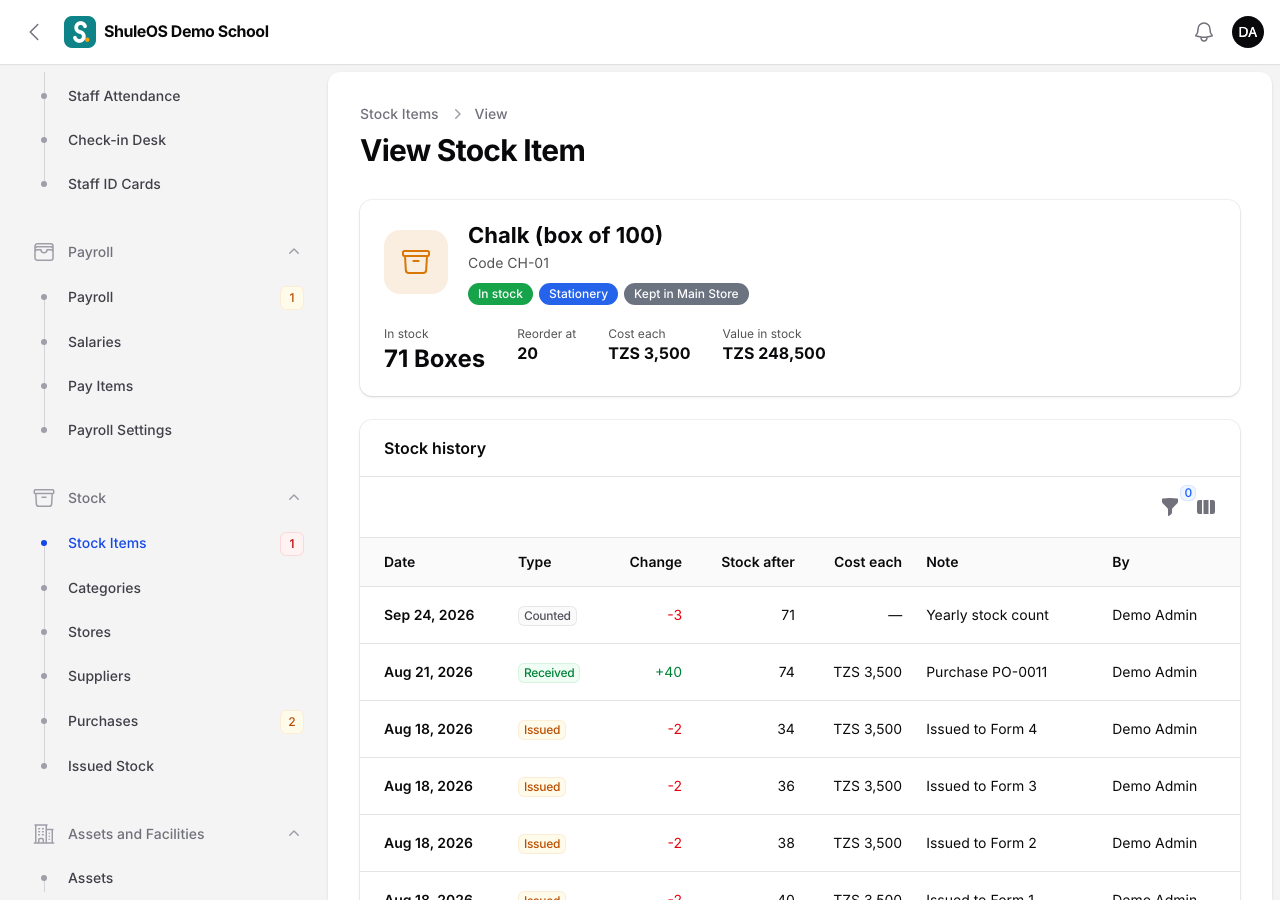Click the Yearly stock count note

[987, 615]
